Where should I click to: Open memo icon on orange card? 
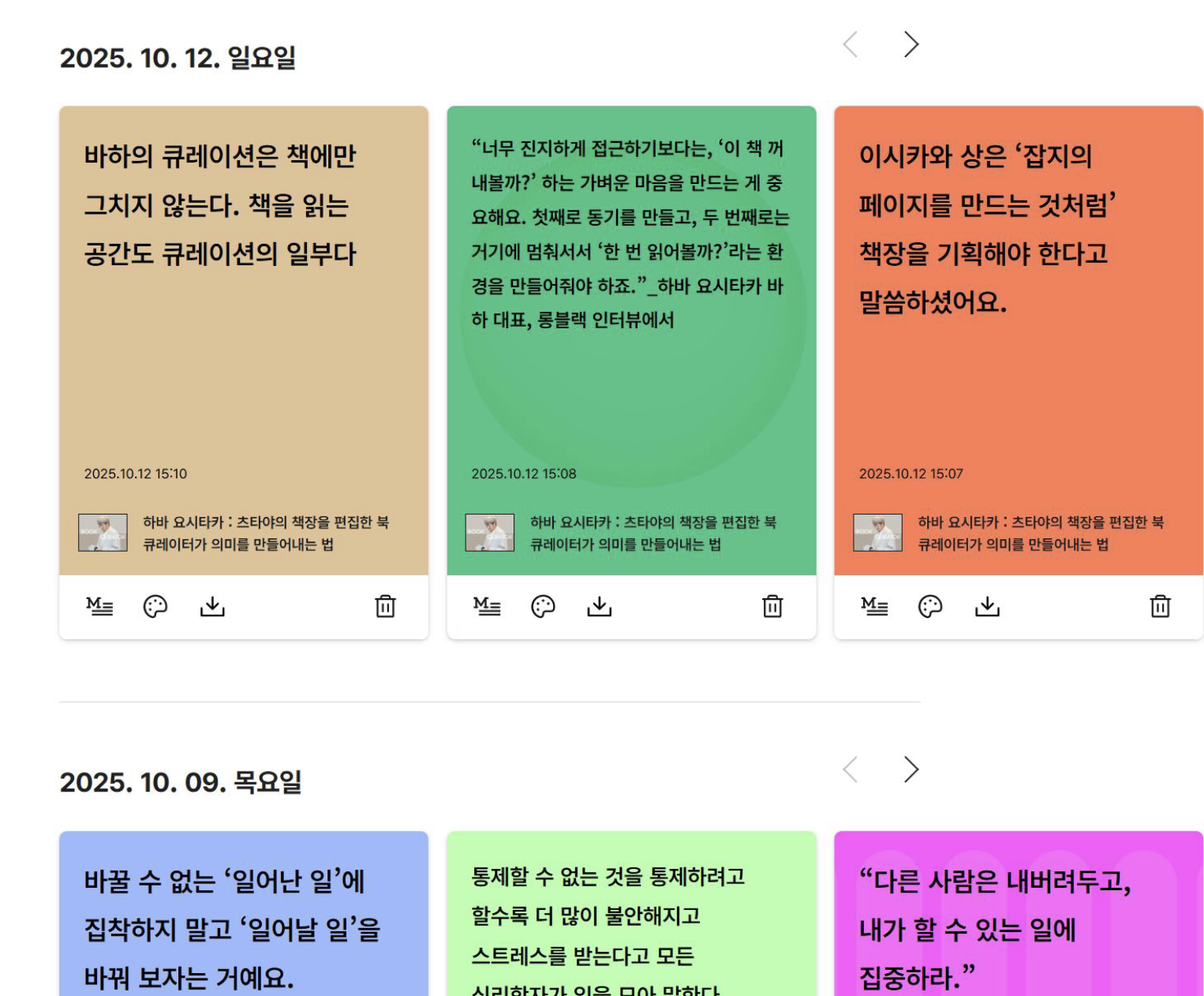[x=874, y=606]
